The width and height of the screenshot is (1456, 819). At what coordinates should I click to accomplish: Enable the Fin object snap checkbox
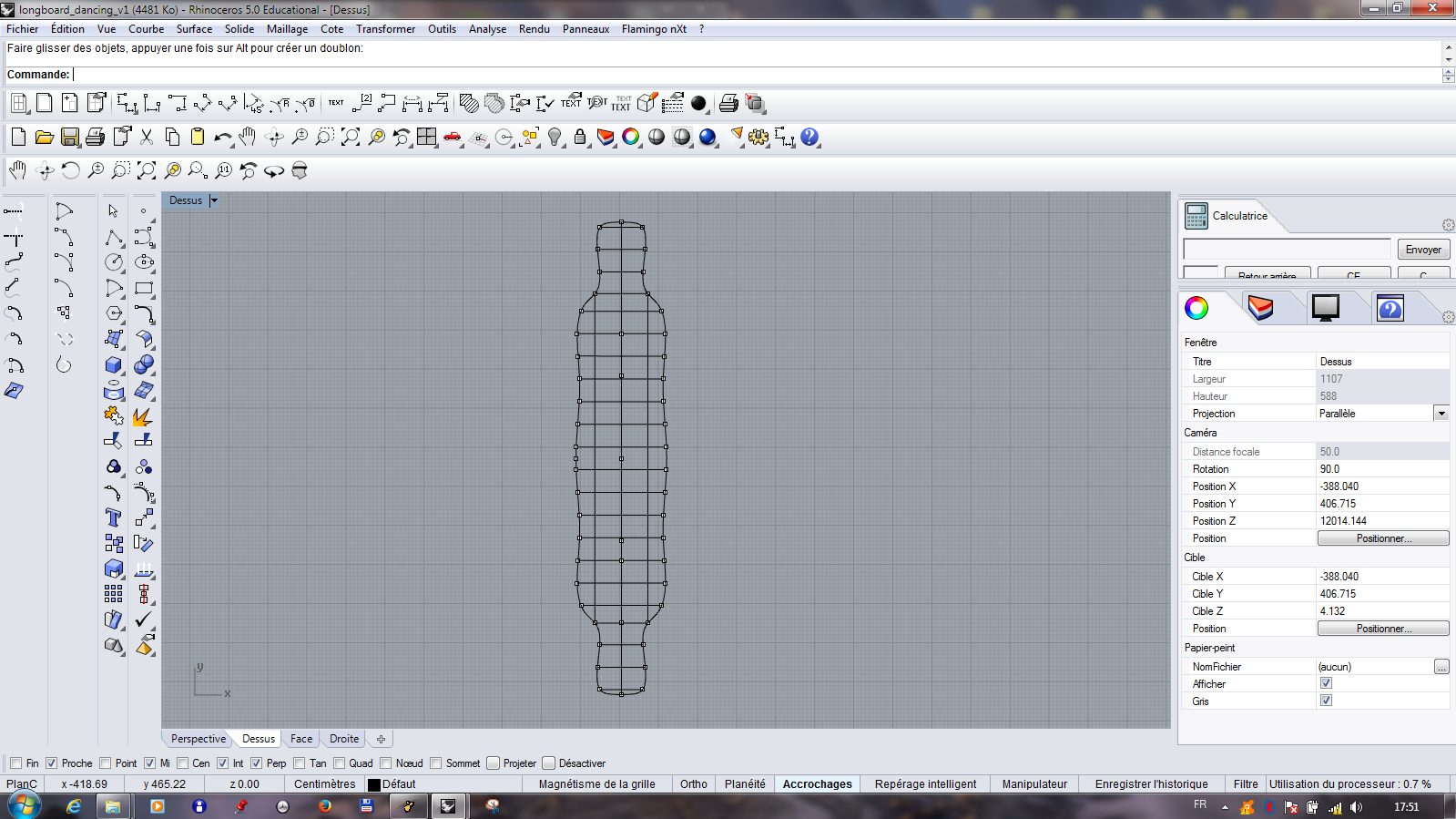15,763
